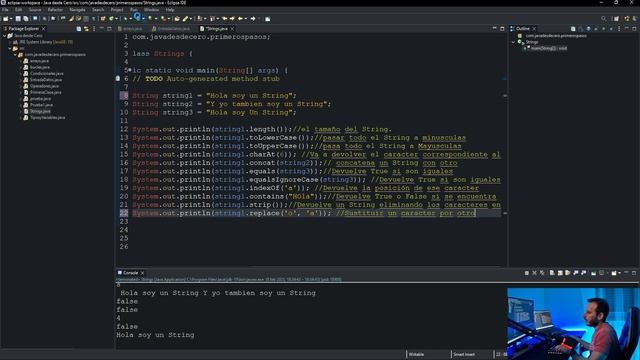The height and width of the screenshot is (360, 640).
Task: Click the New file toolbar icon
Action: [x=5, y=18]
